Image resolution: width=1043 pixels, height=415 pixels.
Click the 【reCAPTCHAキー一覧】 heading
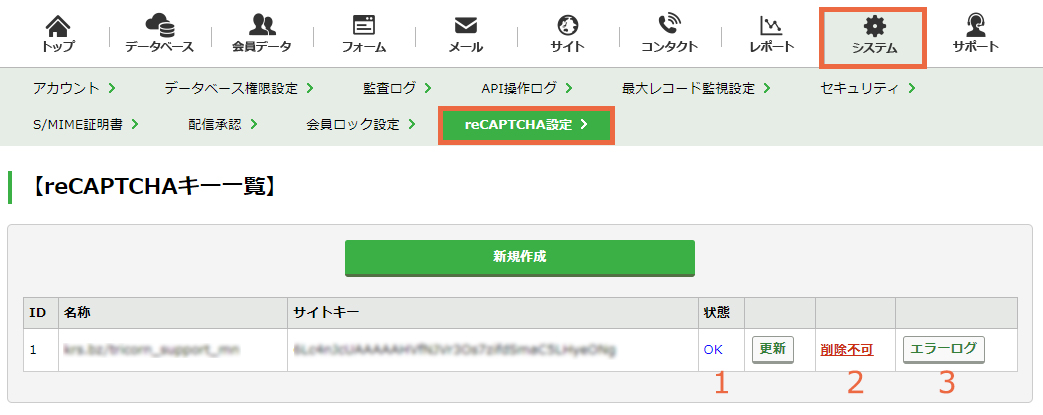tap(152, 188)
